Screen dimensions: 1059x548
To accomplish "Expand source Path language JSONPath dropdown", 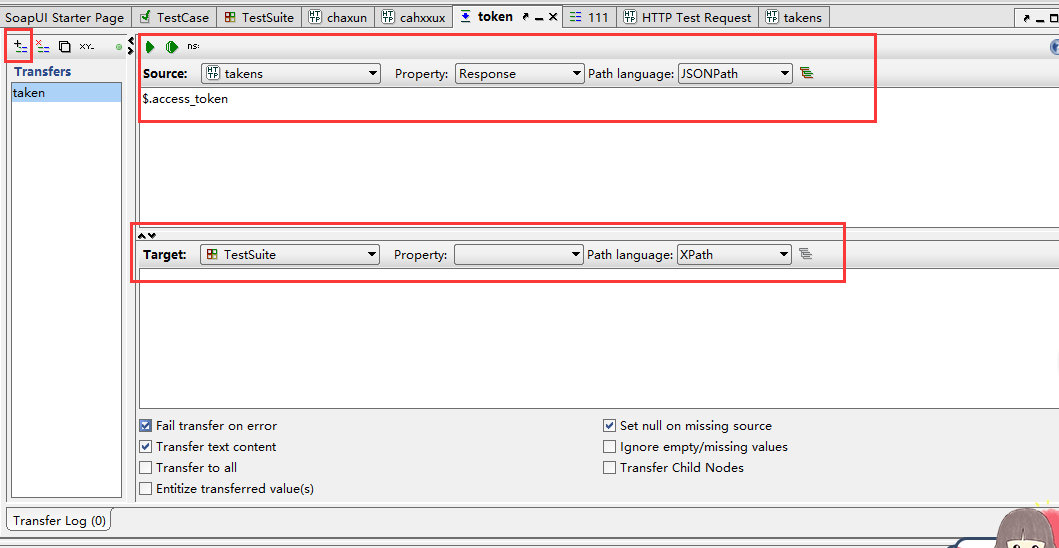I will 735,74.
